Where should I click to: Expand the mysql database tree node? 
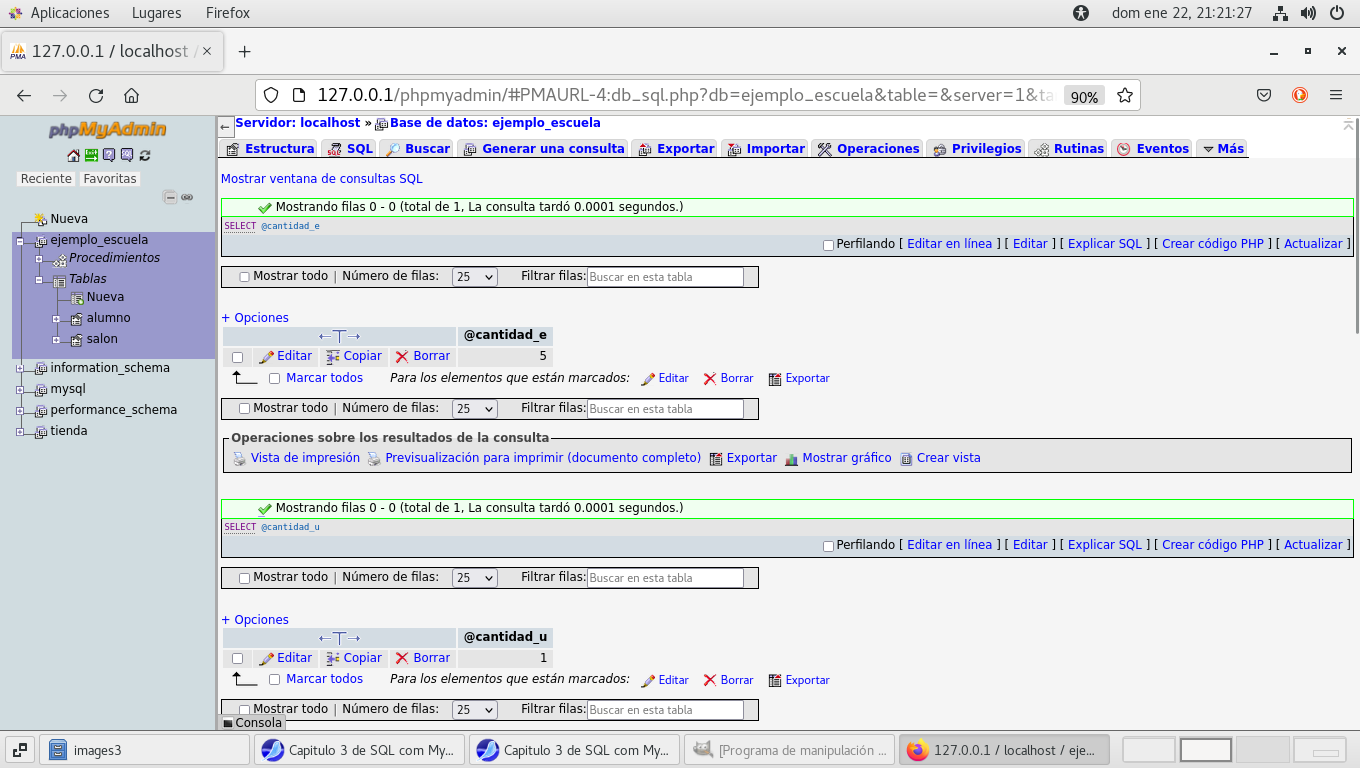pos(20,389)
